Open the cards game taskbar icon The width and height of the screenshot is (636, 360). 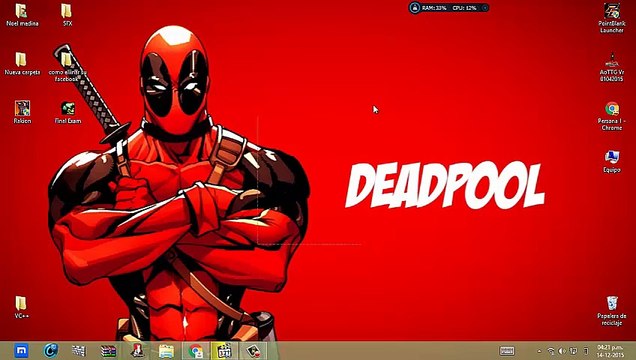click(254, 351)
